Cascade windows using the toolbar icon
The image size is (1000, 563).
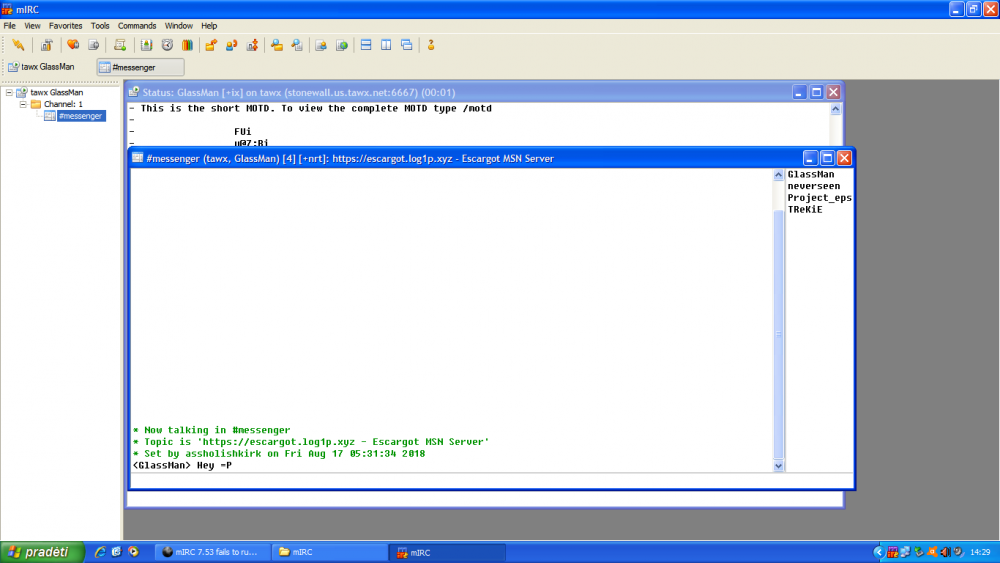pos(406,45)
